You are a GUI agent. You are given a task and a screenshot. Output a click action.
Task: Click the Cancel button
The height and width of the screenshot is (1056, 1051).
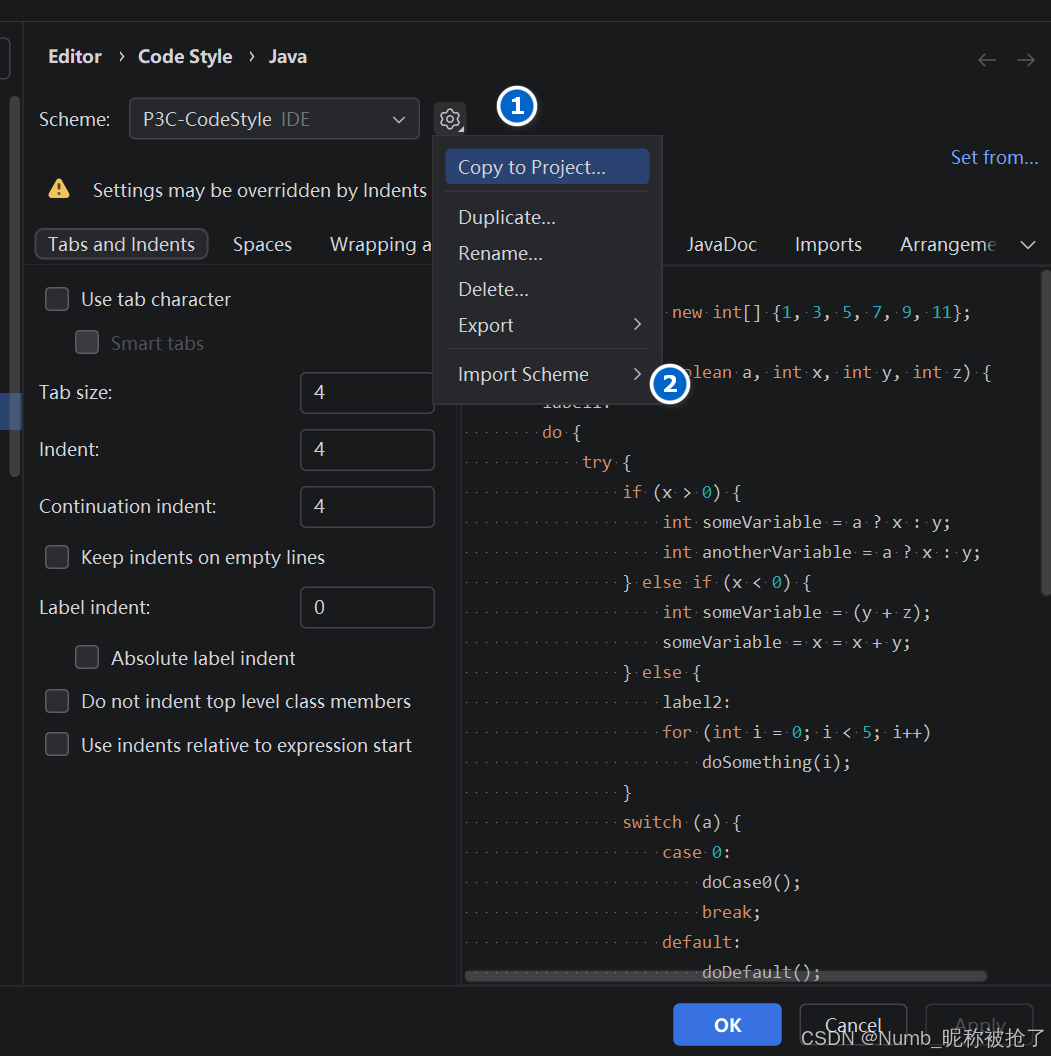853,1024
